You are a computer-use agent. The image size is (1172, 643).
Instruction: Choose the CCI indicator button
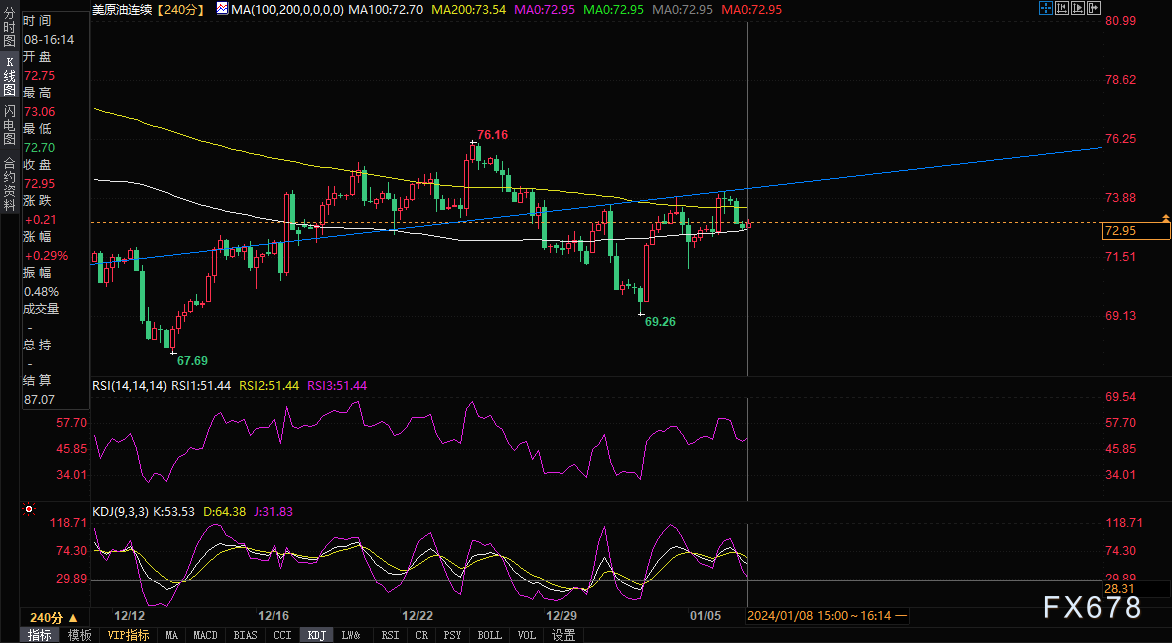282,635
